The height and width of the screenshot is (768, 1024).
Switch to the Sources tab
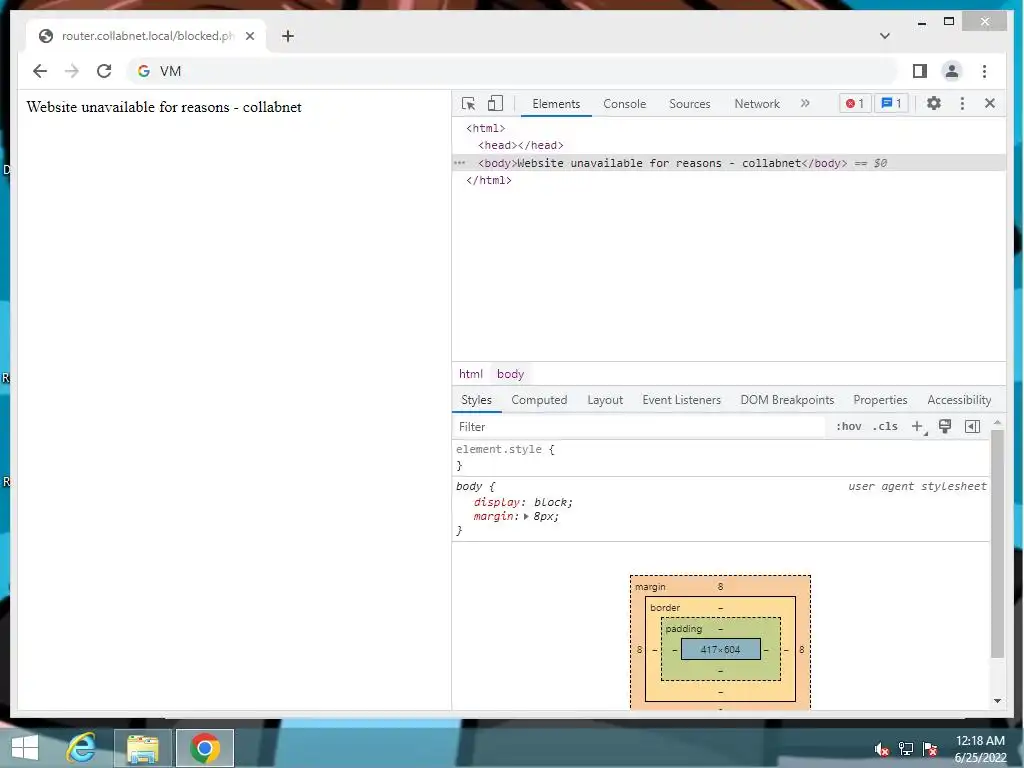click(690, 104)
